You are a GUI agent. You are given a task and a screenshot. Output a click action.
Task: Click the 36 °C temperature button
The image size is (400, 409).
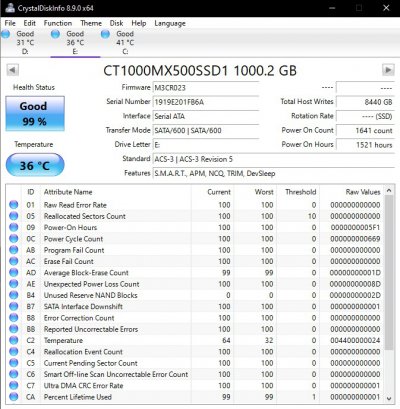click(x=35, y=165)
